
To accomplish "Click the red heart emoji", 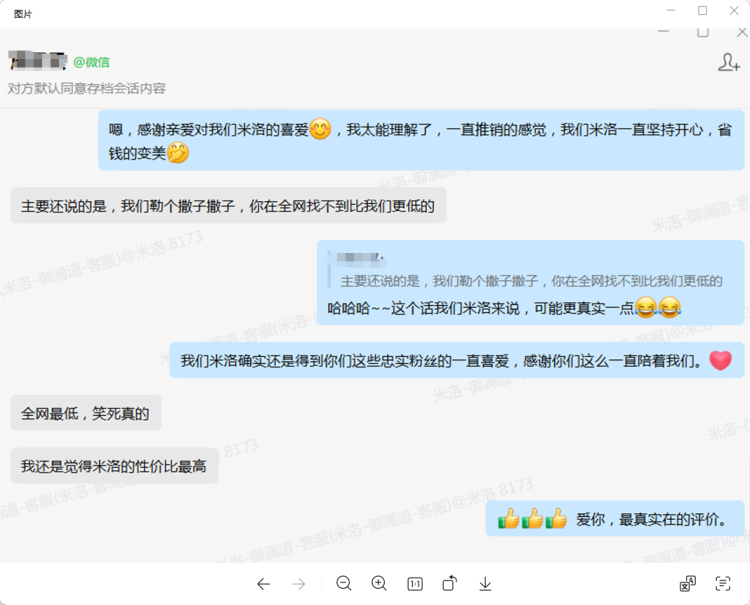I will pos(720,360).
